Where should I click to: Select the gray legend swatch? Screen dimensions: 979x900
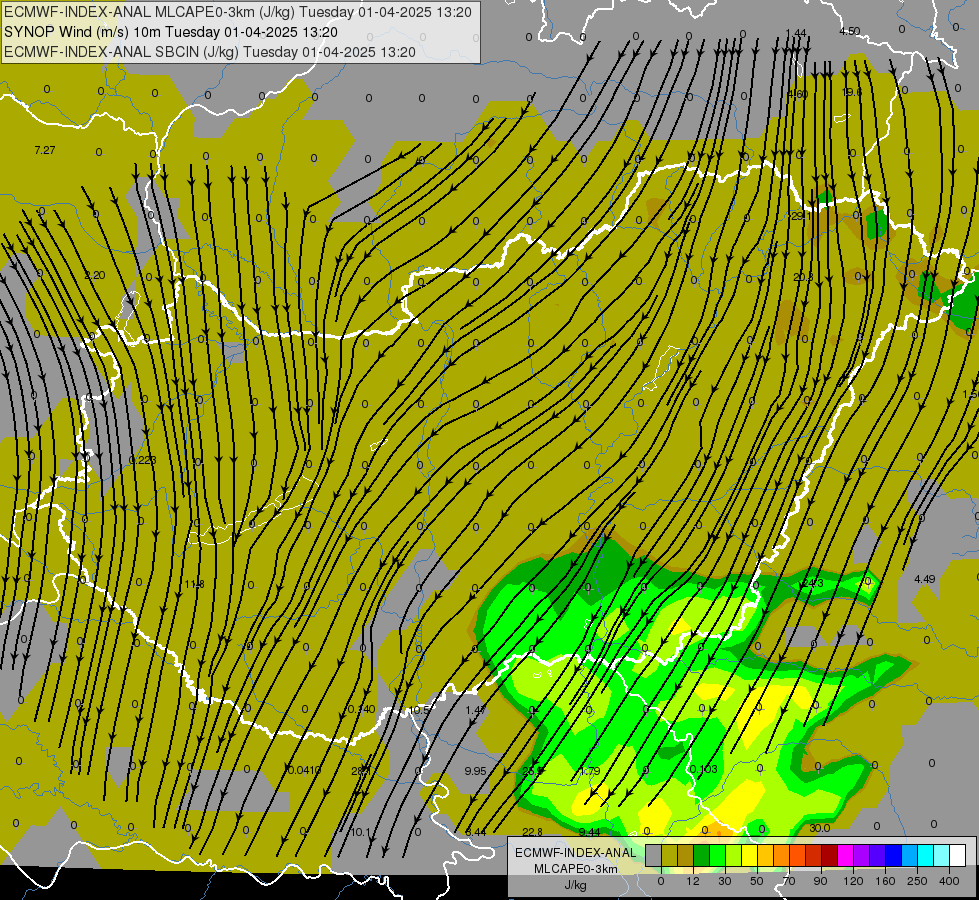[x=653, y=856]
